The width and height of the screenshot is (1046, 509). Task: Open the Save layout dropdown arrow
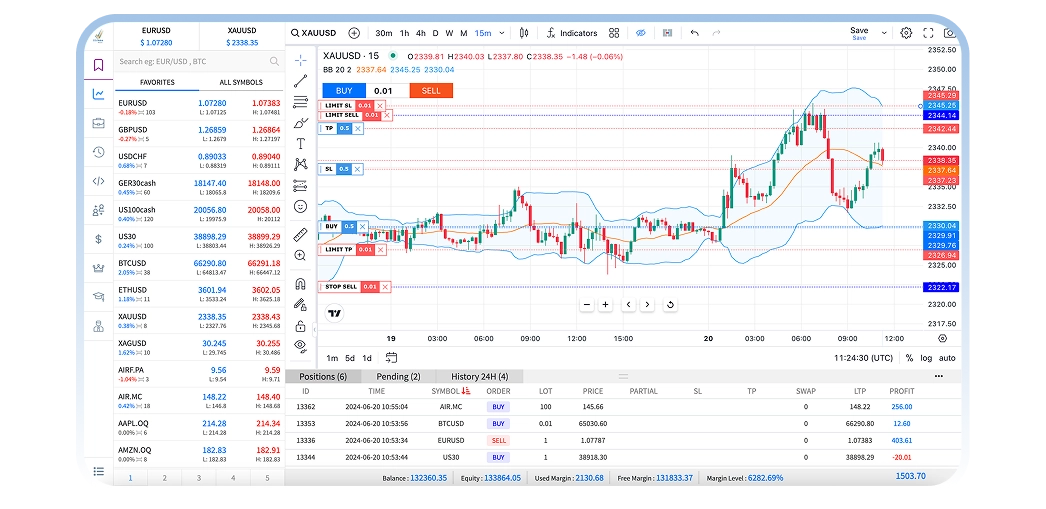(885, 33)
